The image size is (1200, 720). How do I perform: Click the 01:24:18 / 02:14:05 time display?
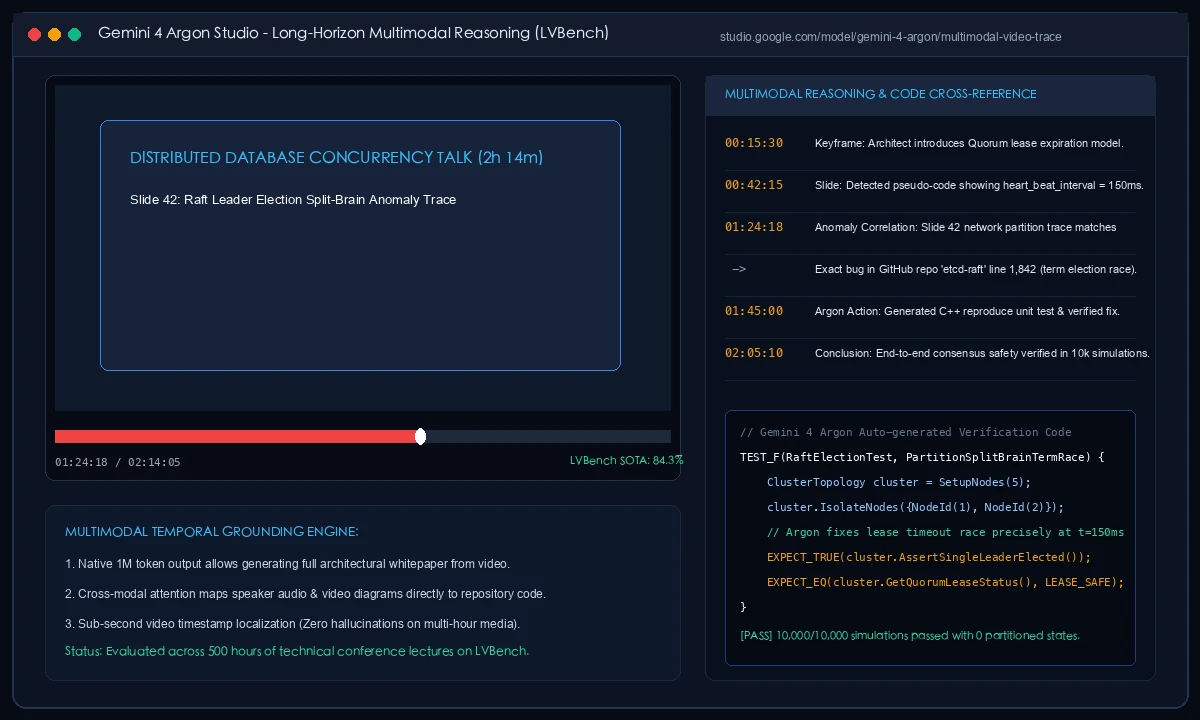pos(118,462)
